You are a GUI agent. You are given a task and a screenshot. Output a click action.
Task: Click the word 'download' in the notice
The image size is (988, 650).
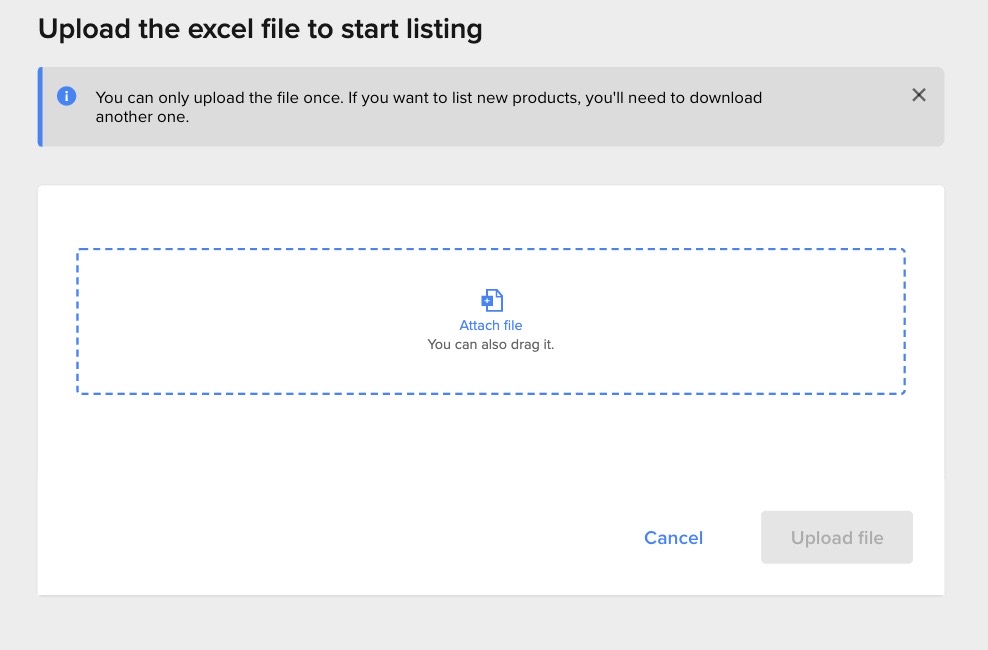click(725, 98)
